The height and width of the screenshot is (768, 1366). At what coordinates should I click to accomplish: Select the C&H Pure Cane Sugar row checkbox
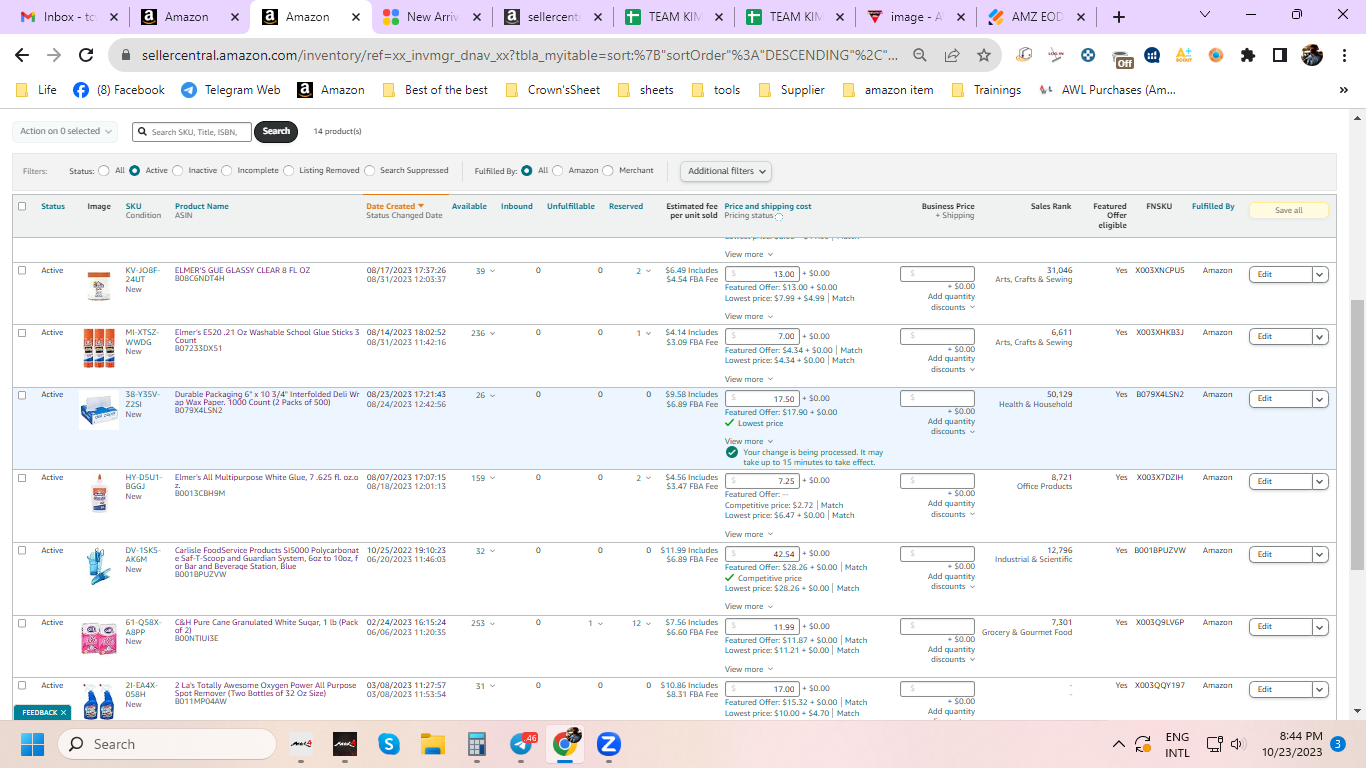(22, 623)
